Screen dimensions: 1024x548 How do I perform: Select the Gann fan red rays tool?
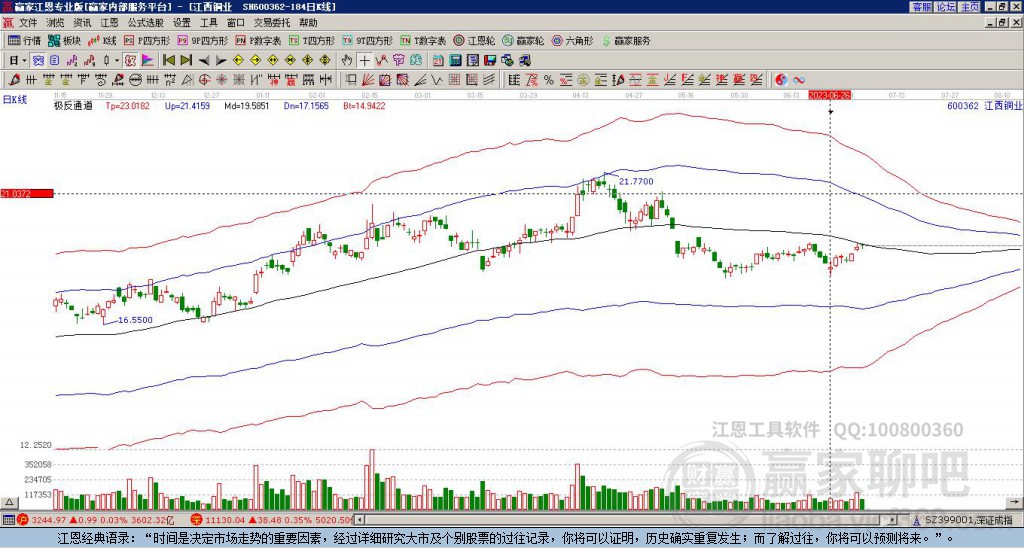pyautogui.click(x=368, y=80)
